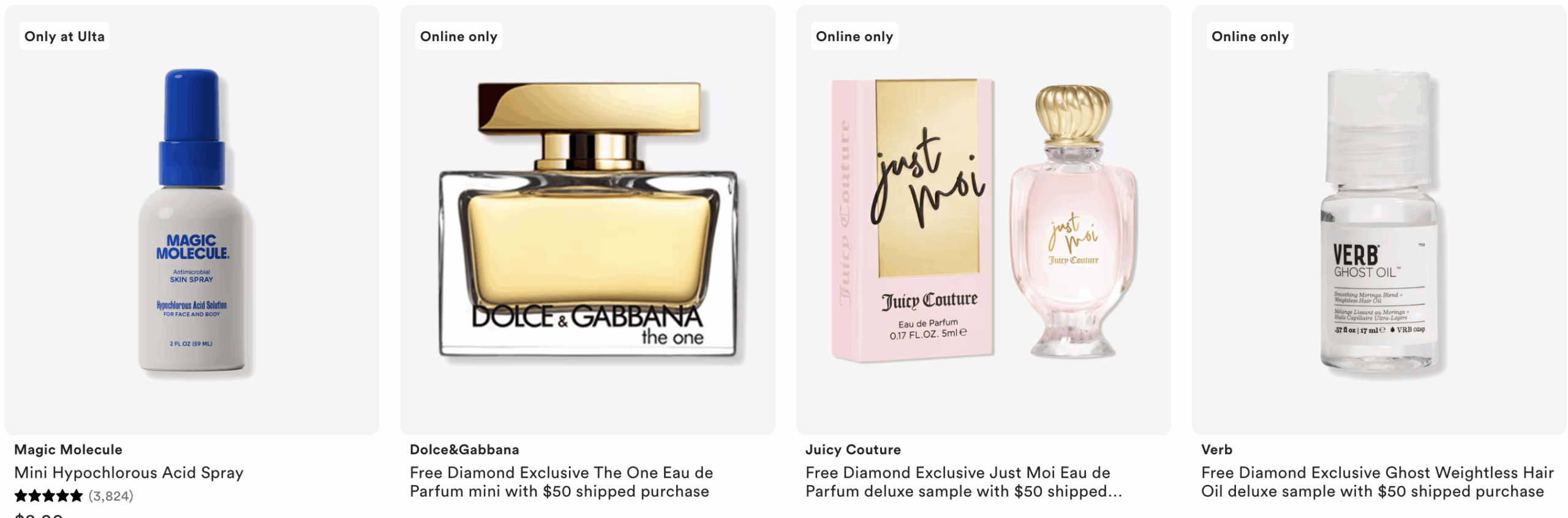Viewport: 1568px width, 518px height.
Task: Click the 'Only at Ulta' badge
Action: click(64, 36)
